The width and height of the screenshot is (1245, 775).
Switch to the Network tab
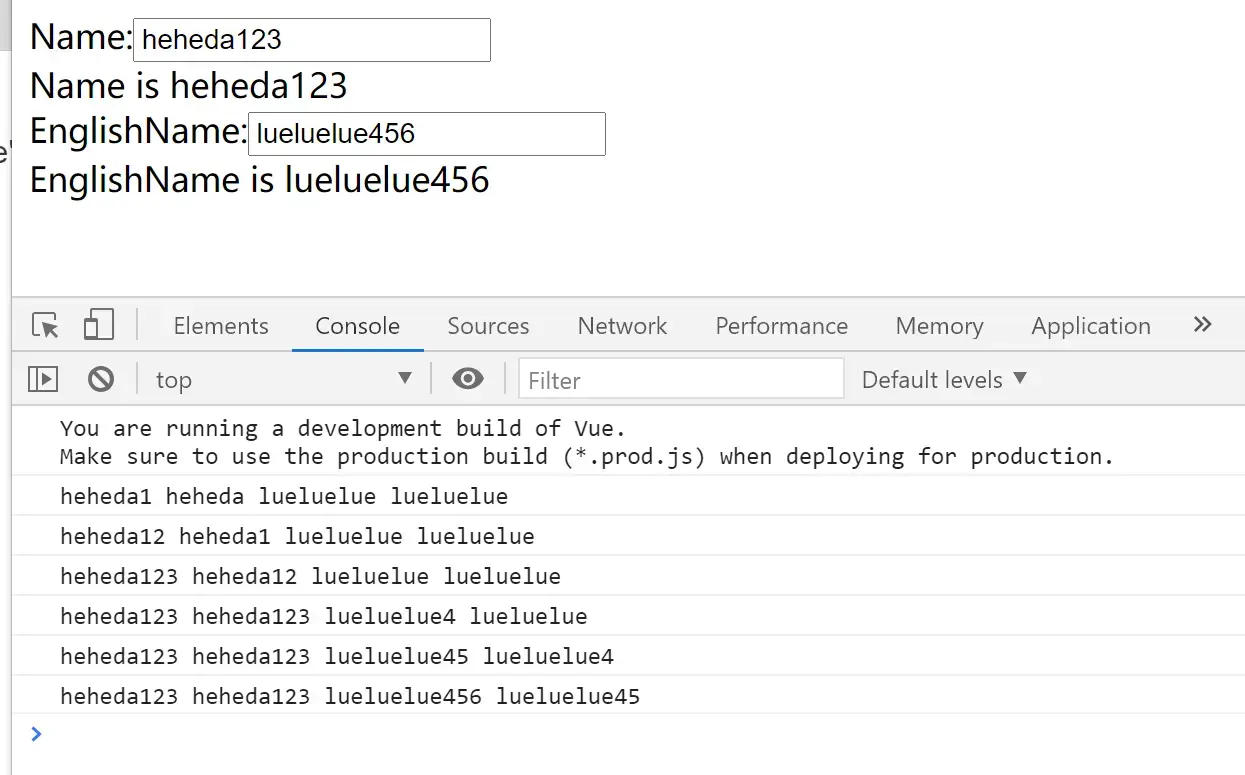coord(622,326)
